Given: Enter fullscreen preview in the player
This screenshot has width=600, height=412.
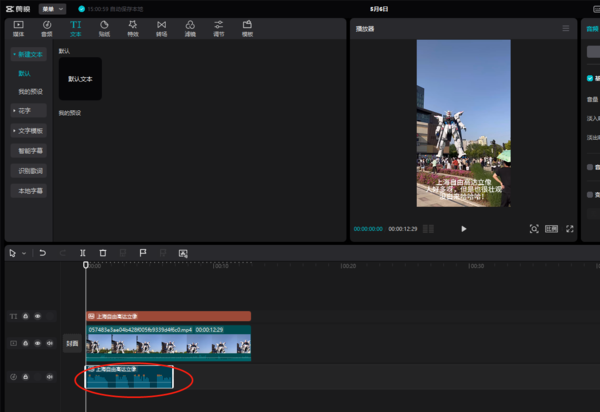Looking at the screenshot, I should [570, 229].
